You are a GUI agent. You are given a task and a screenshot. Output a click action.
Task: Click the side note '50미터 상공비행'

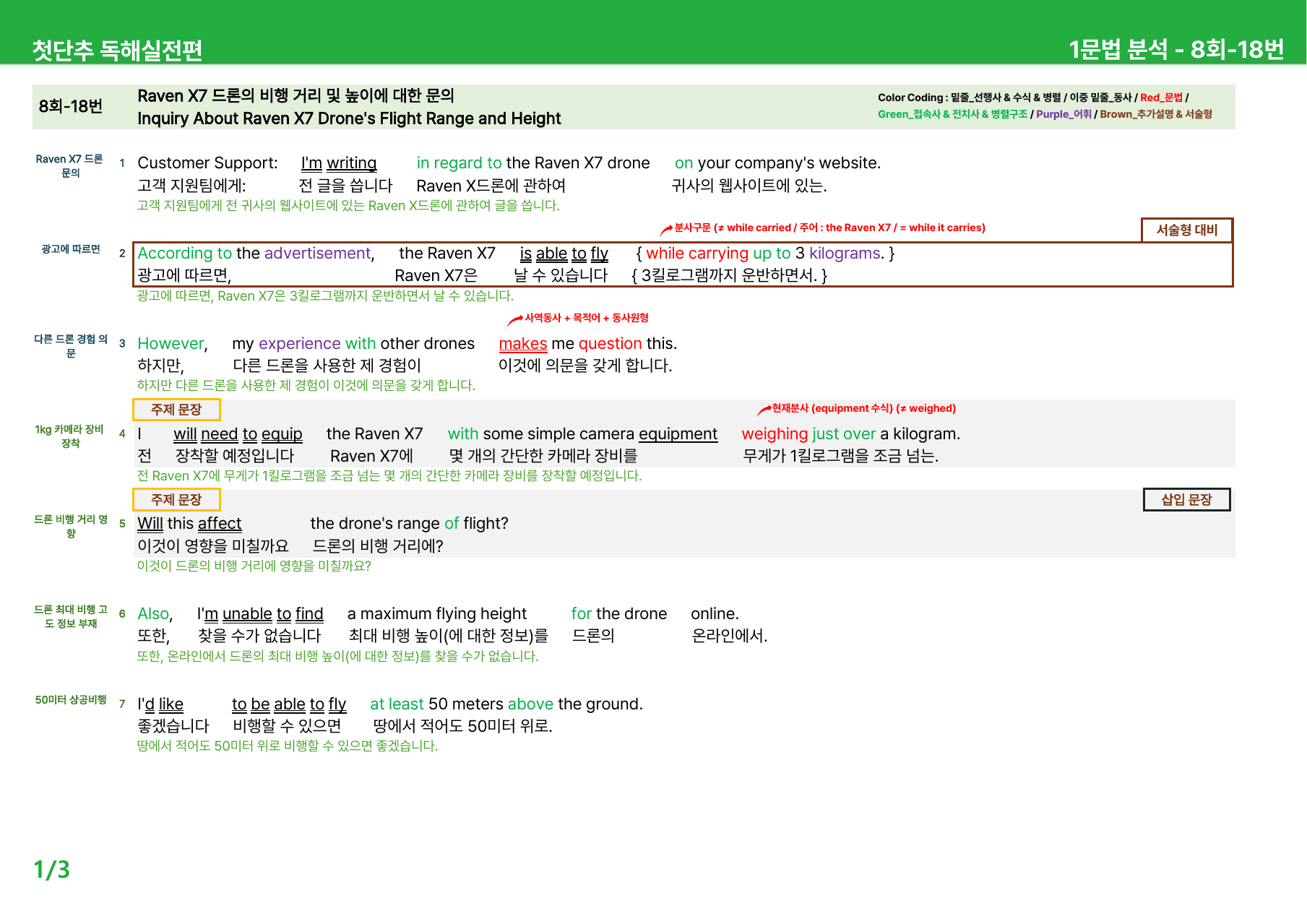point(70,699)
